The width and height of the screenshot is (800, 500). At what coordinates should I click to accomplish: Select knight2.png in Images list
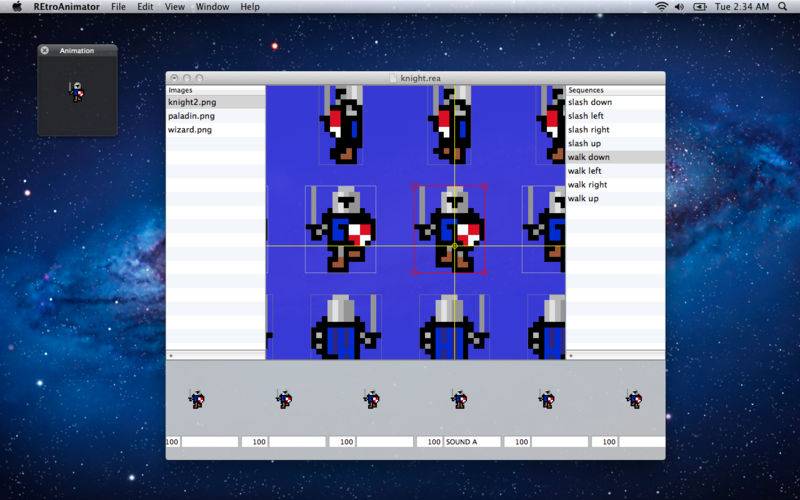216,102
